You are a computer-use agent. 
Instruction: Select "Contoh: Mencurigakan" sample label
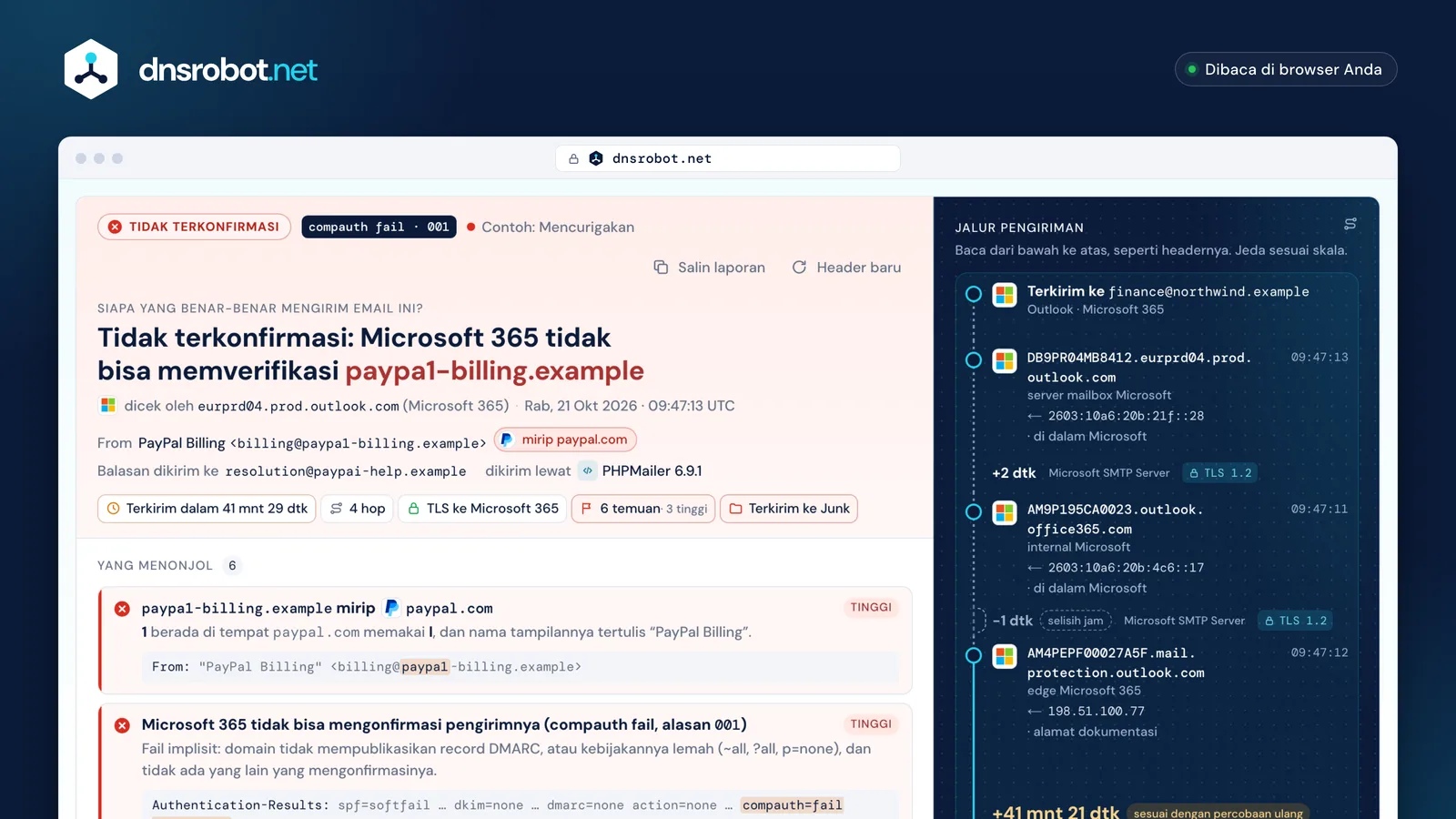coord(551,227)
